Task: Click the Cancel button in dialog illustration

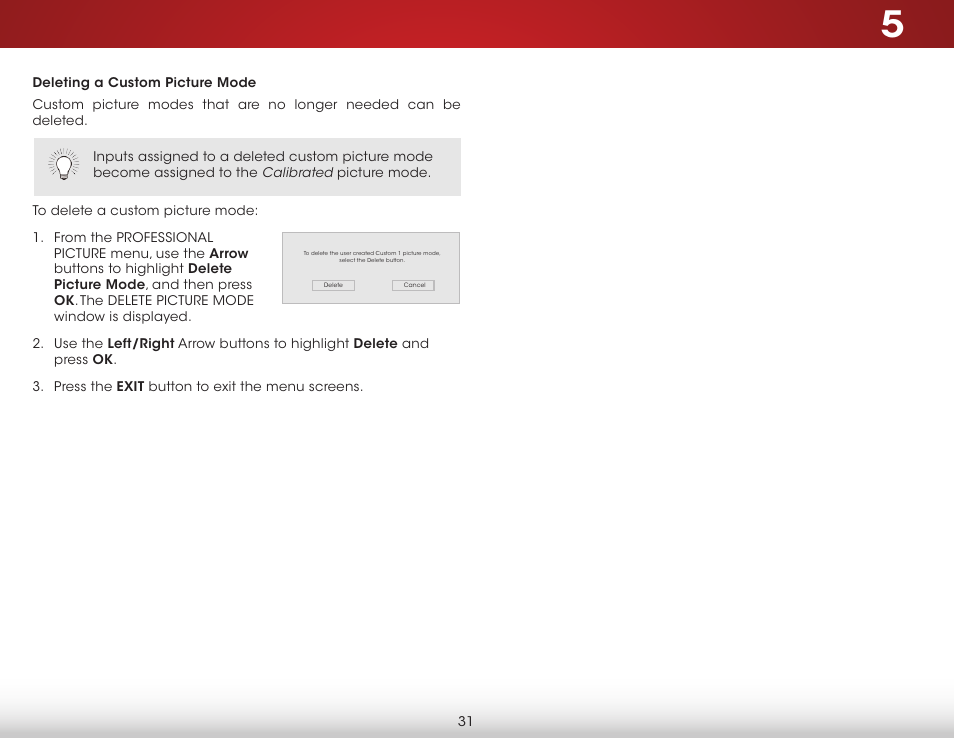Action: tap(413, 285)
